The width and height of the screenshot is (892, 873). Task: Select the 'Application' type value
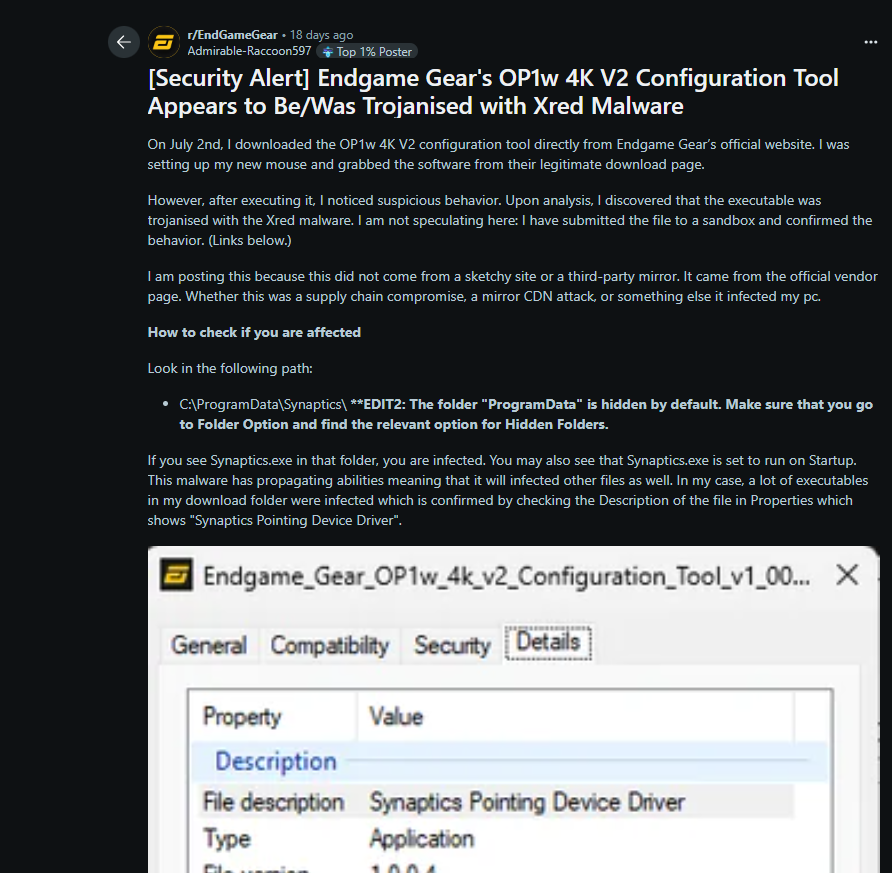[x=422, y=838]
